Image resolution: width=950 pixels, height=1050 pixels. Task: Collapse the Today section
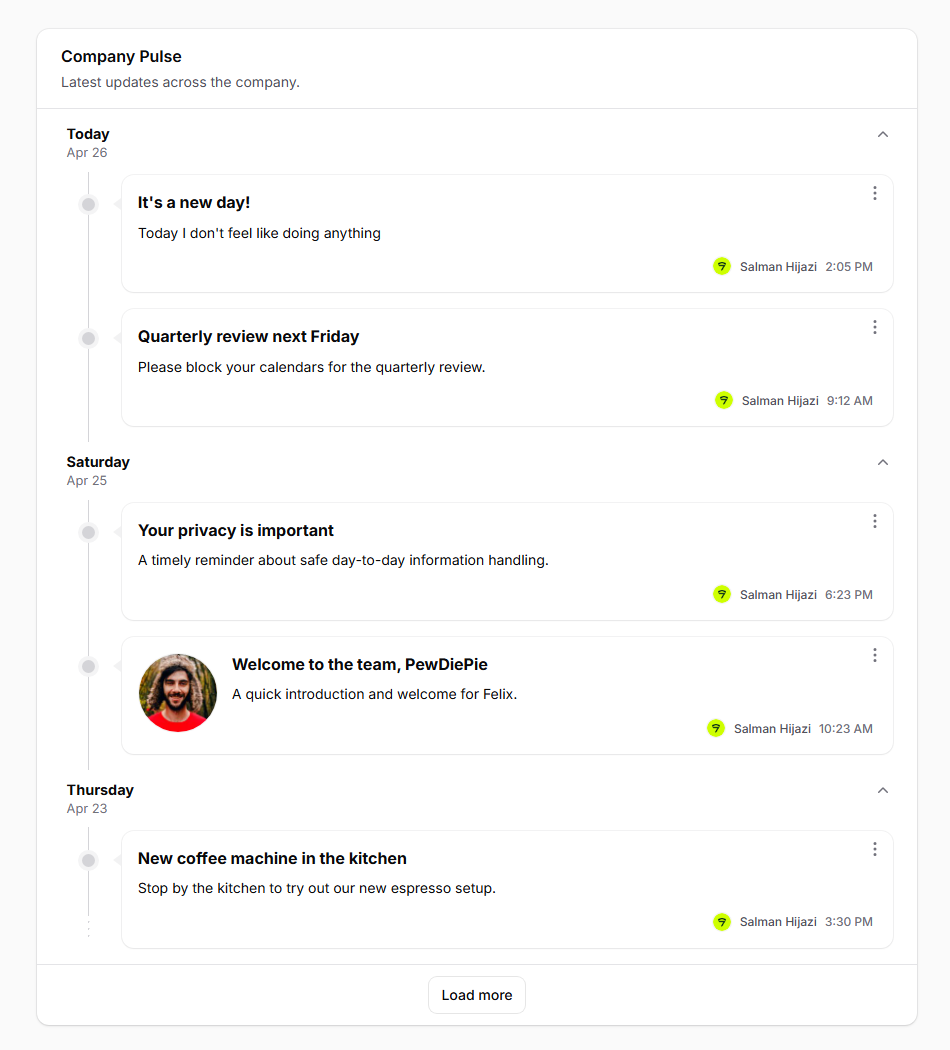pyautogui.click(x=883, y=133)
